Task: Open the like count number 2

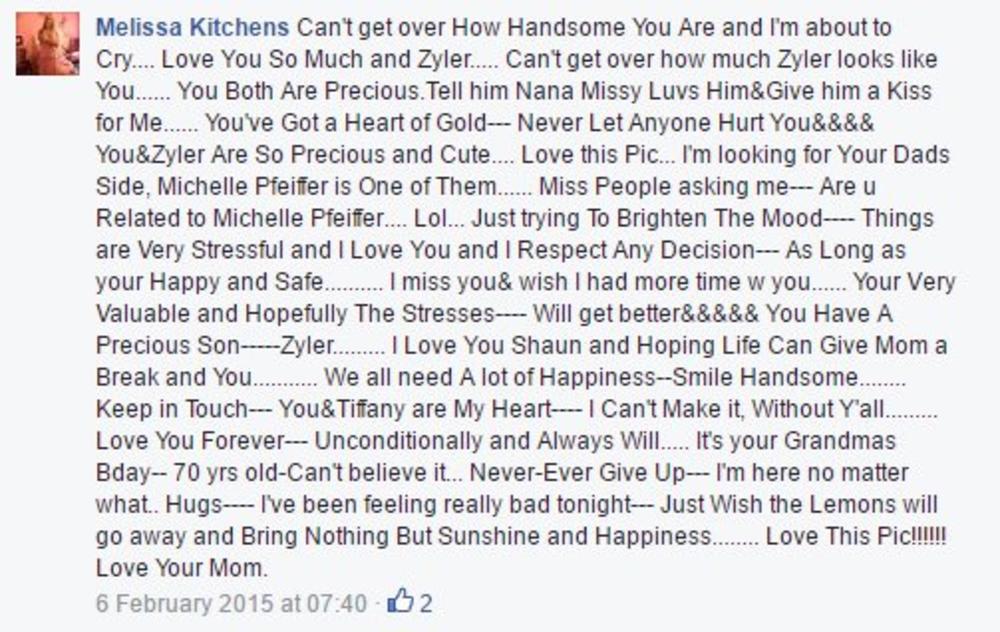Action: [426, 604]
